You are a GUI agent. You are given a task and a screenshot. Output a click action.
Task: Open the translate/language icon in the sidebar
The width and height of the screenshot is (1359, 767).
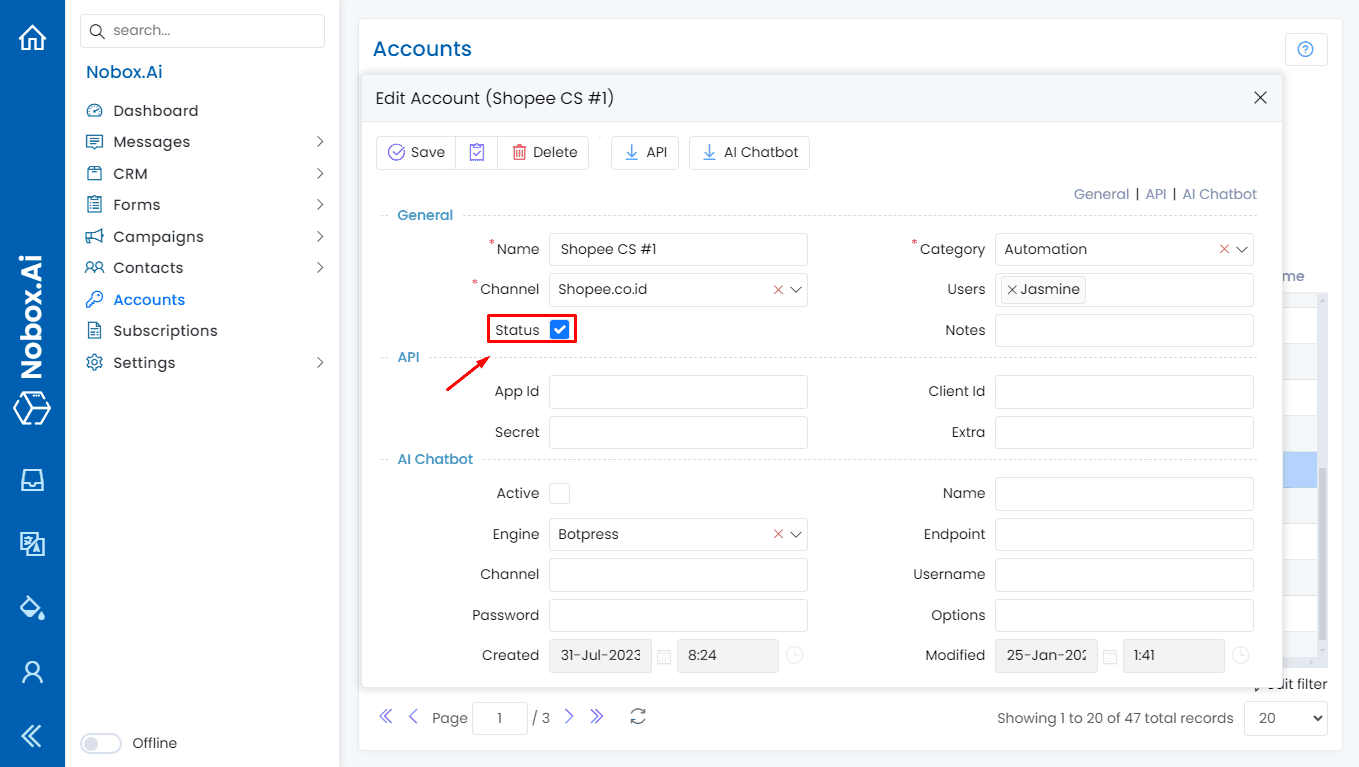32,544
